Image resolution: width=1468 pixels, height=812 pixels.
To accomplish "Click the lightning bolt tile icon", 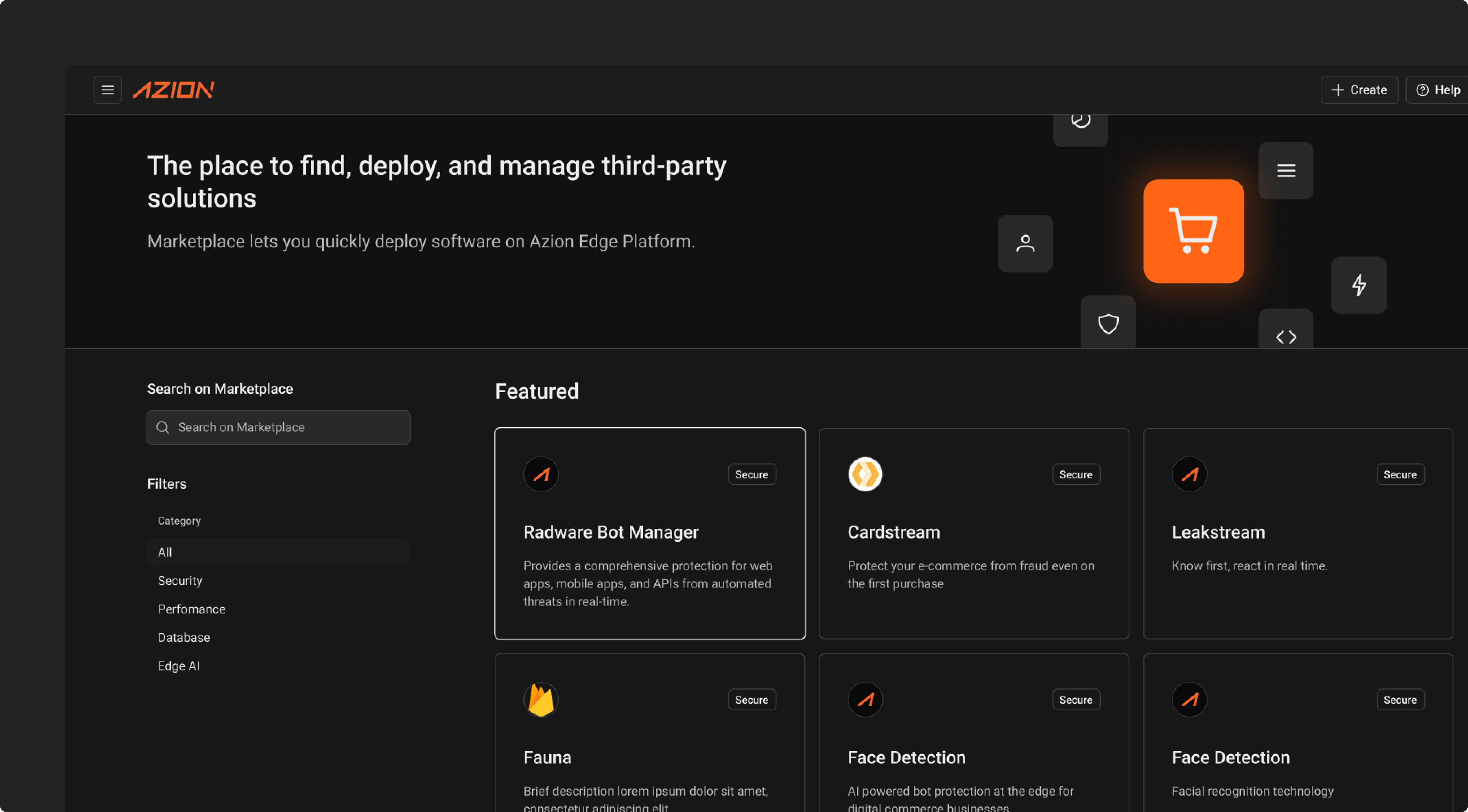I will point(1359,285).
